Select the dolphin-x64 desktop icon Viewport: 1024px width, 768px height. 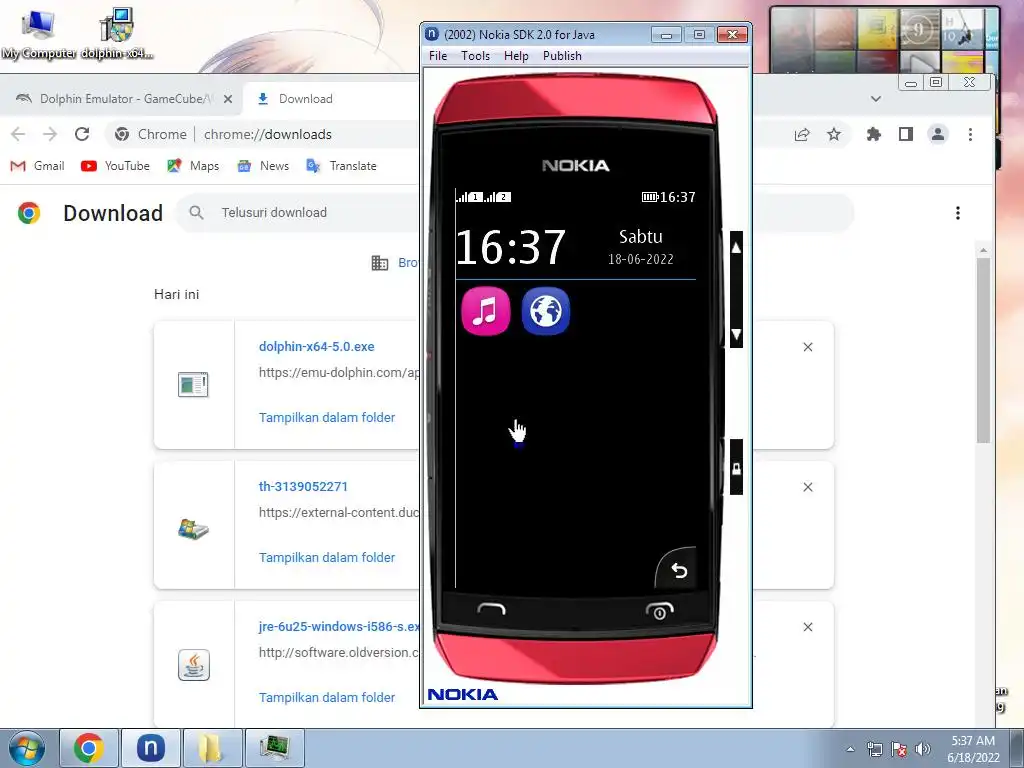pos(117,35)
